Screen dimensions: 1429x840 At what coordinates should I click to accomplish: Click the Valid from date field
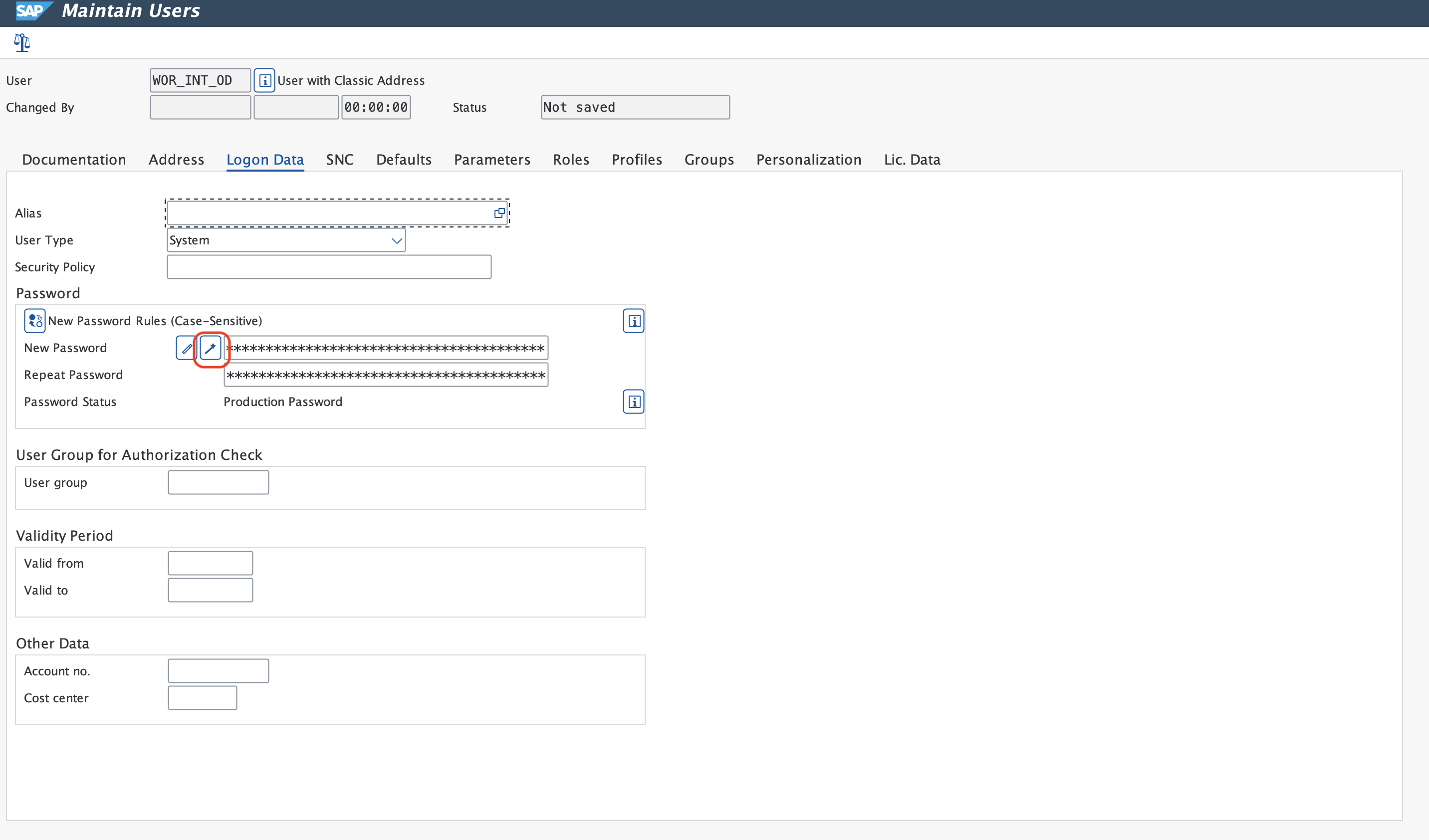pyautogui.click(x=210, y=562)
